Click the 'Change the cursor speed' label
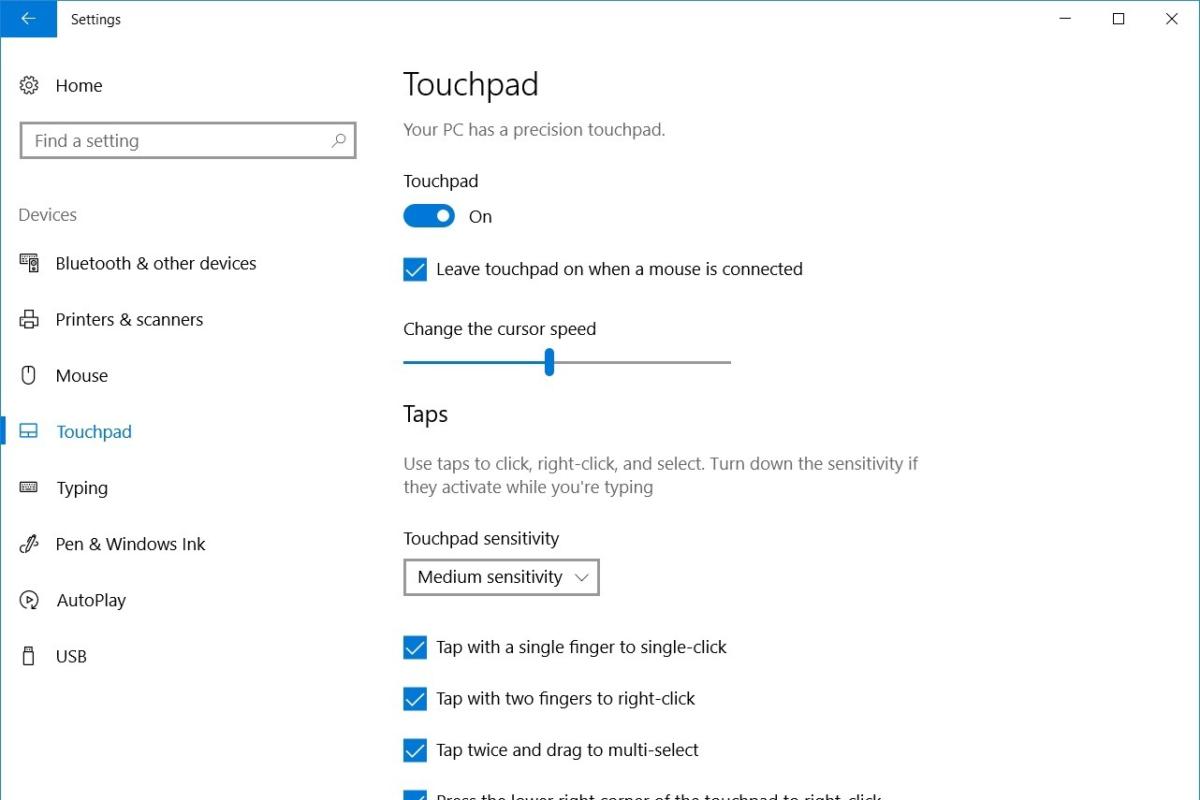 (499, 329)
